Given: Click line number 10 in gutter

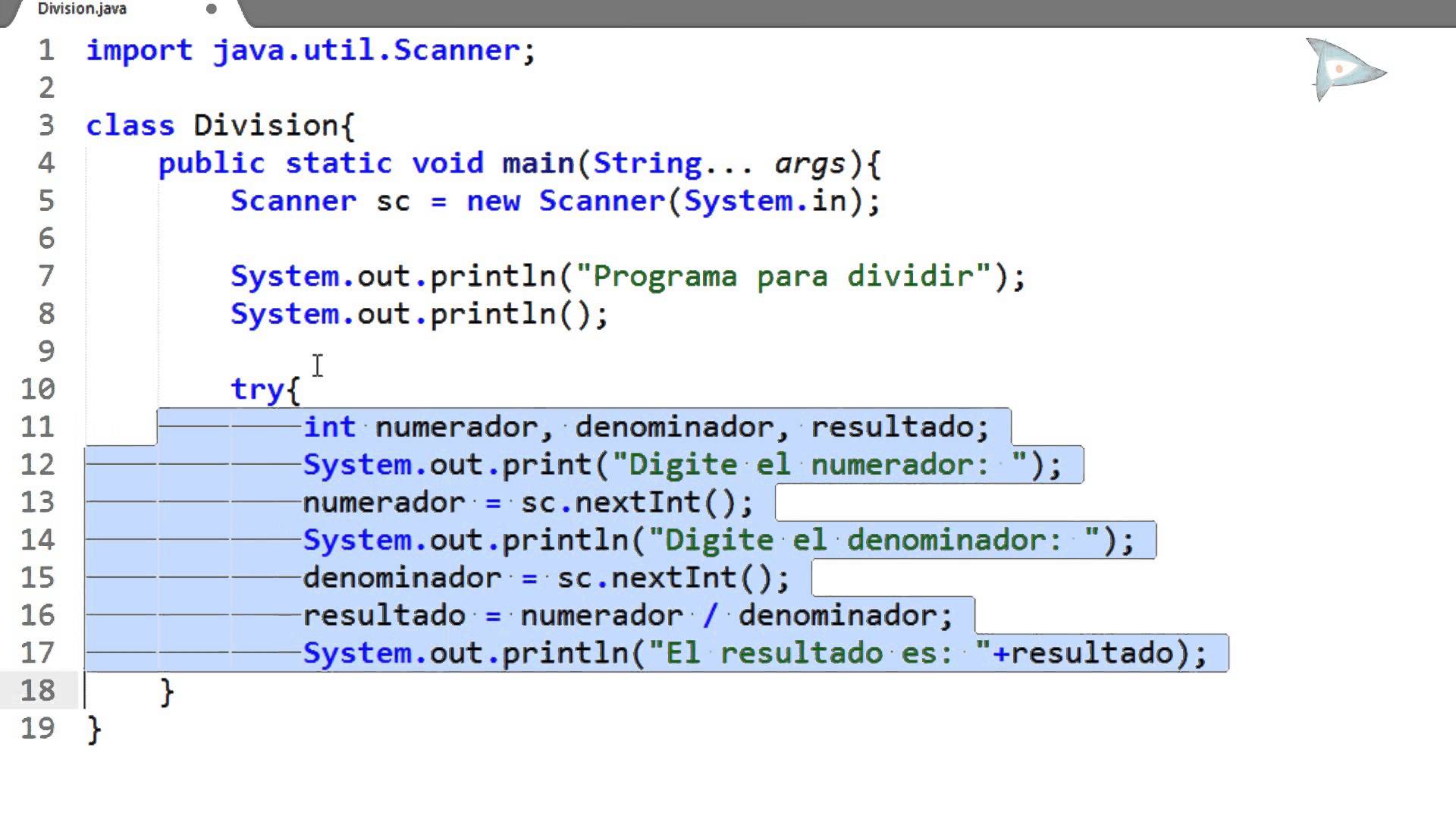Looking at the screenshot, I should pyautogui.click(x=38, y=389).
